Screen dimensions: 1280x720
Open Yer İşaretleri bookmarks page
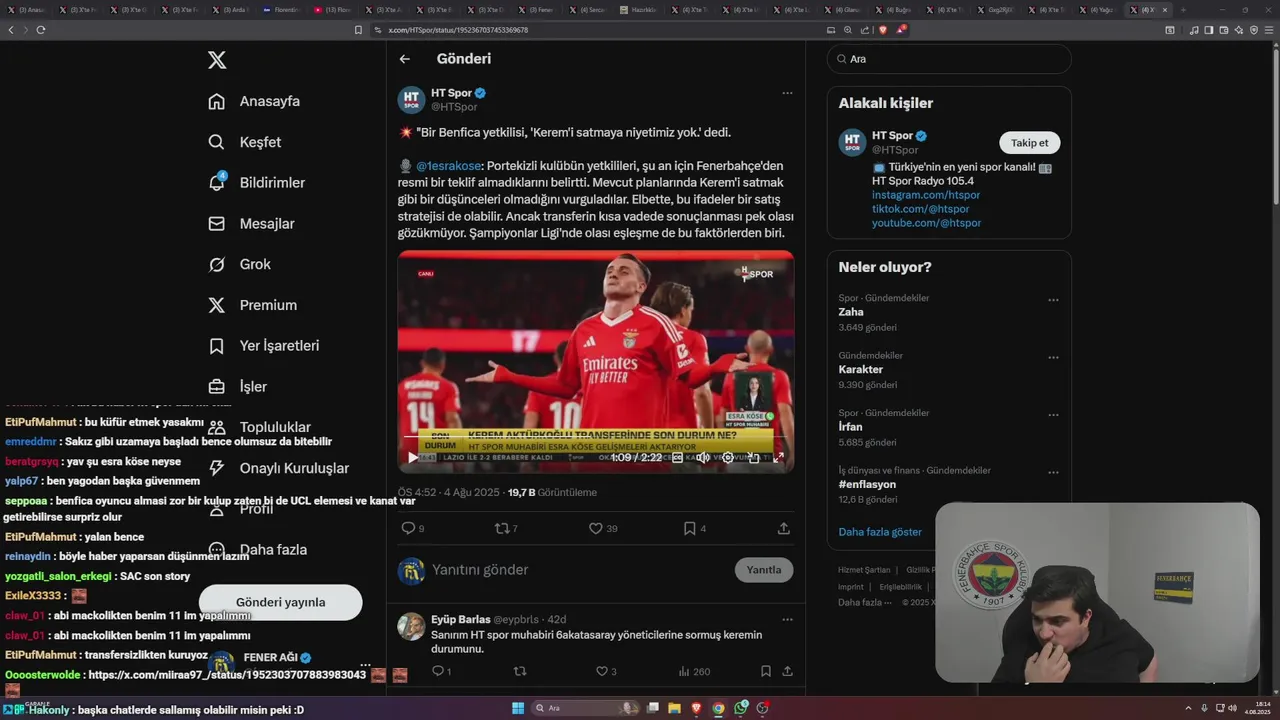pos(263,346)
